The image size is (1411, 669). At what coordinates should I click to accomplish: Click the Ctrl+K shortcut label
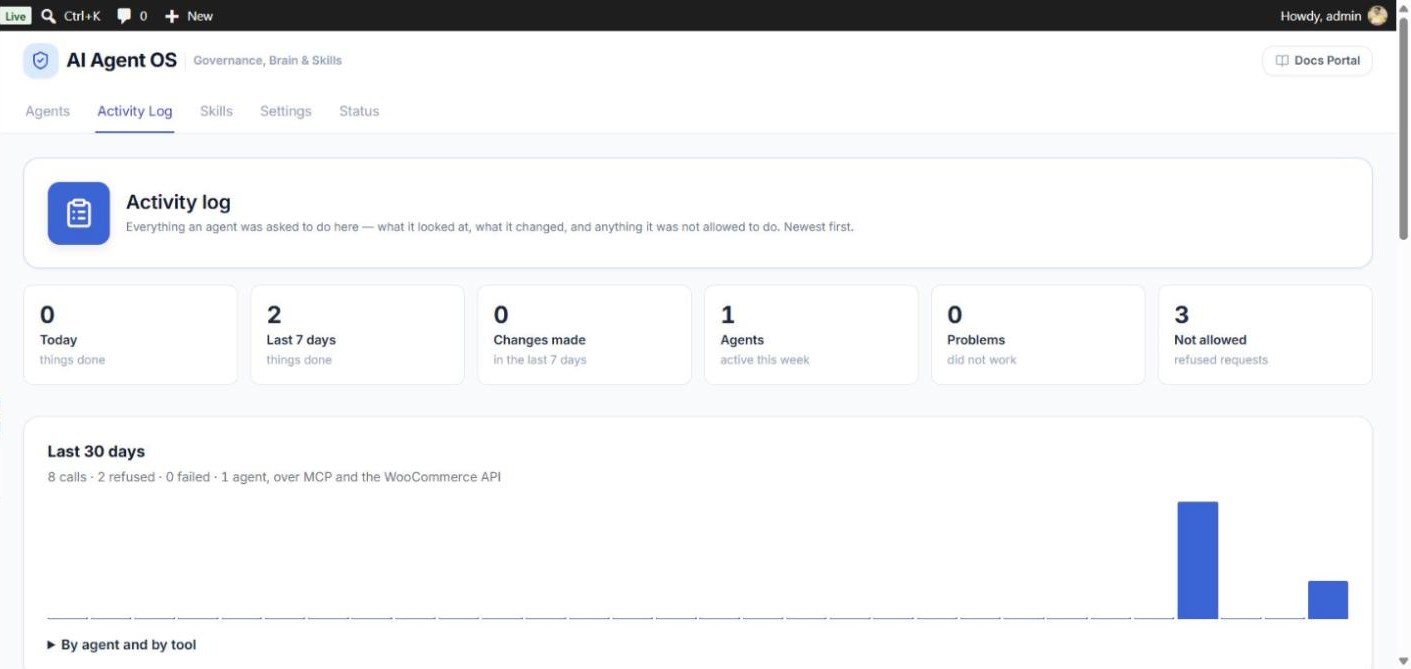[x=83, y=16]
